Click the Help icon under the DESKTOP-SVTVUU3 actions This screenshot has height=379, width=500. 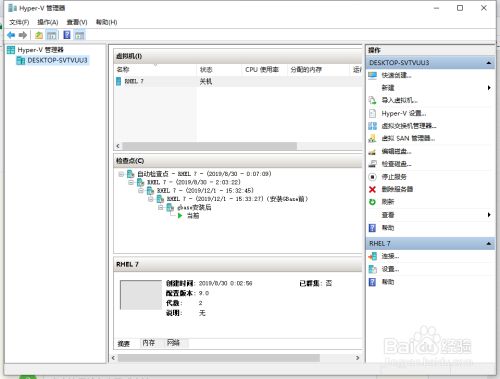click(372, 228)
